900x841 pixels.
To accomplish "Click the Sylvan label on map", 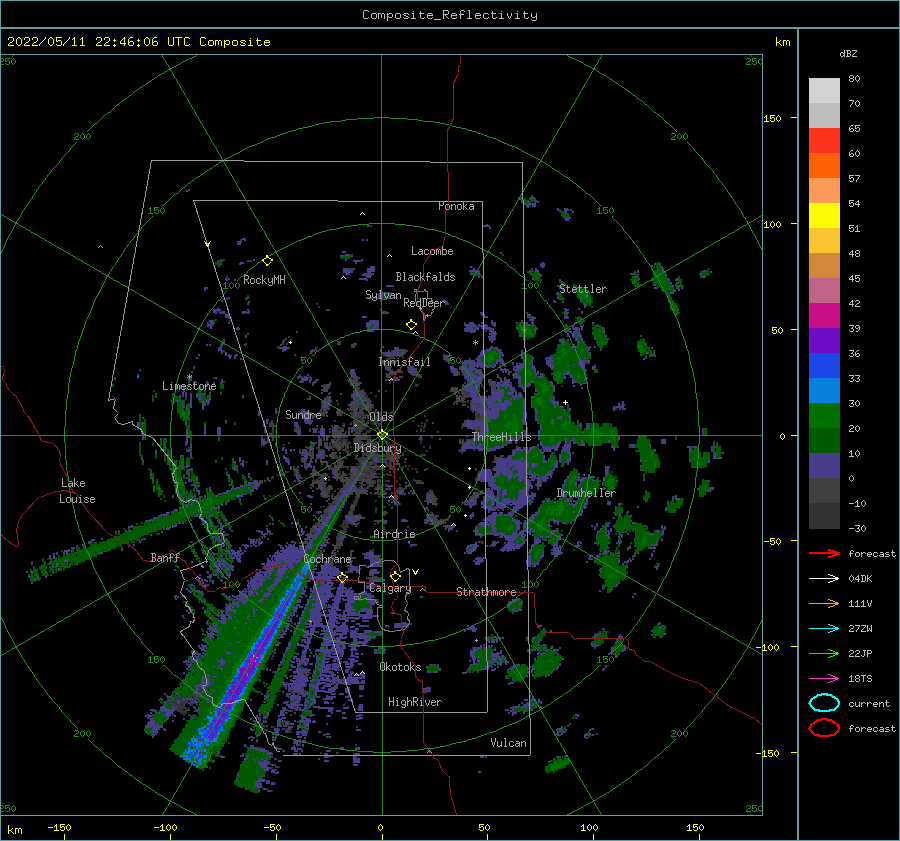I will 383,295.
